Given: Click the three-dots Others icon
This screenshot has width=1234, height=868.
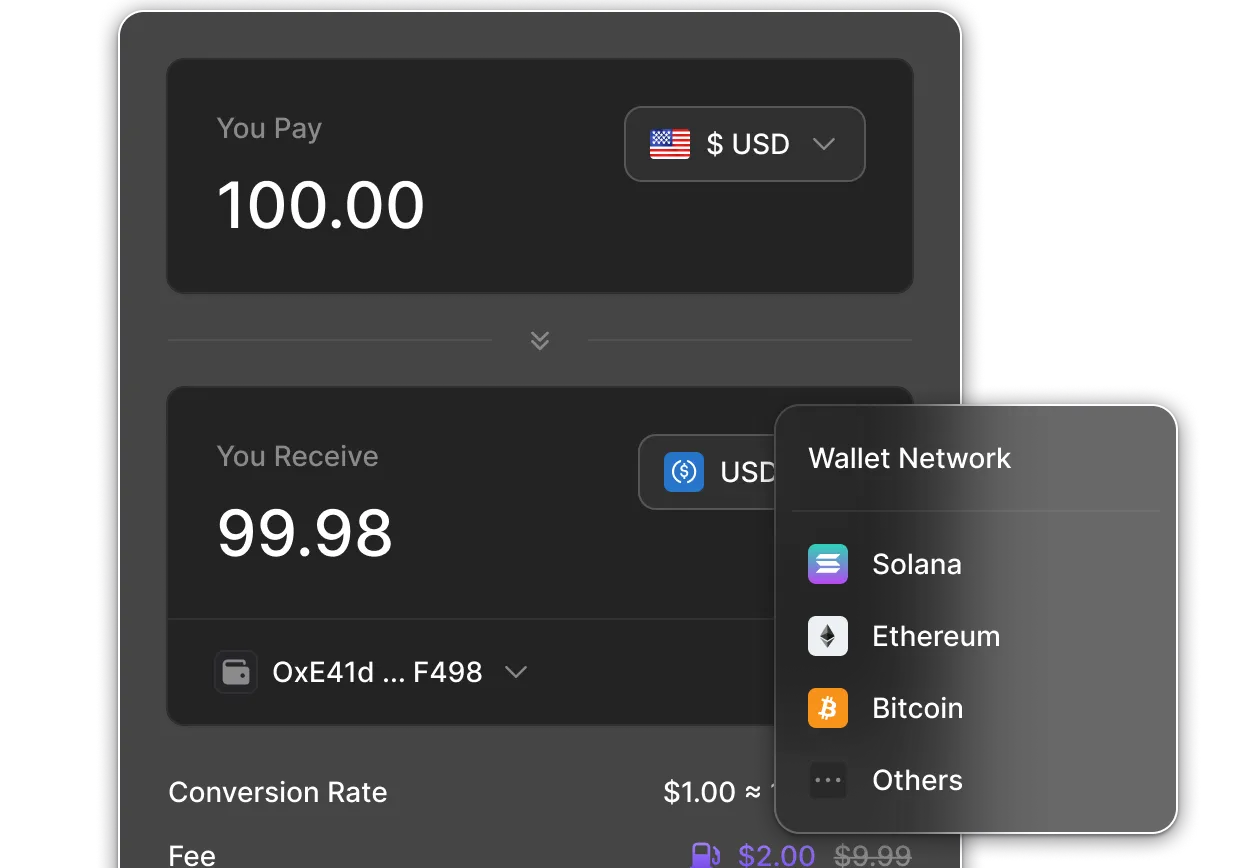Looking at the screenshot, I should click(828, 780).
